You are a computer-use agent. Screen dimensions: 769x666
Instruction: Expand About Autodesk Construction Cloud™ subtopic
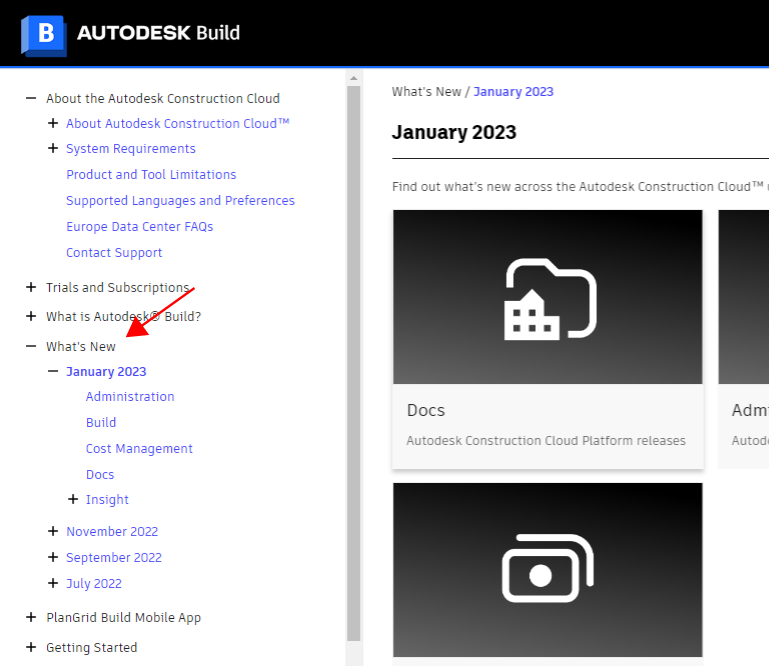tap(53, 123)
